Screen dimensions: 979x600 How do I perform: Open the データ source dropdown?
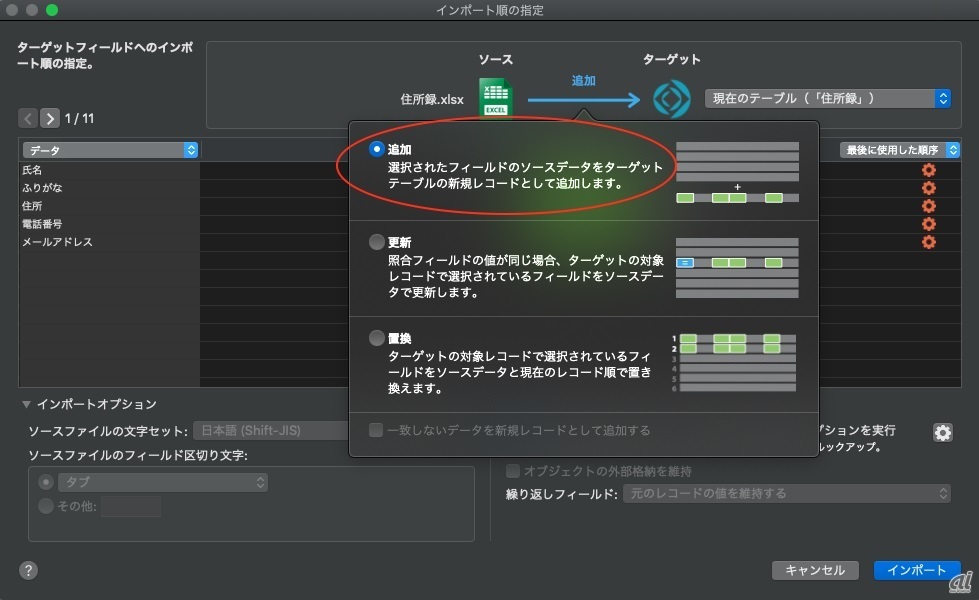(109, 150)
